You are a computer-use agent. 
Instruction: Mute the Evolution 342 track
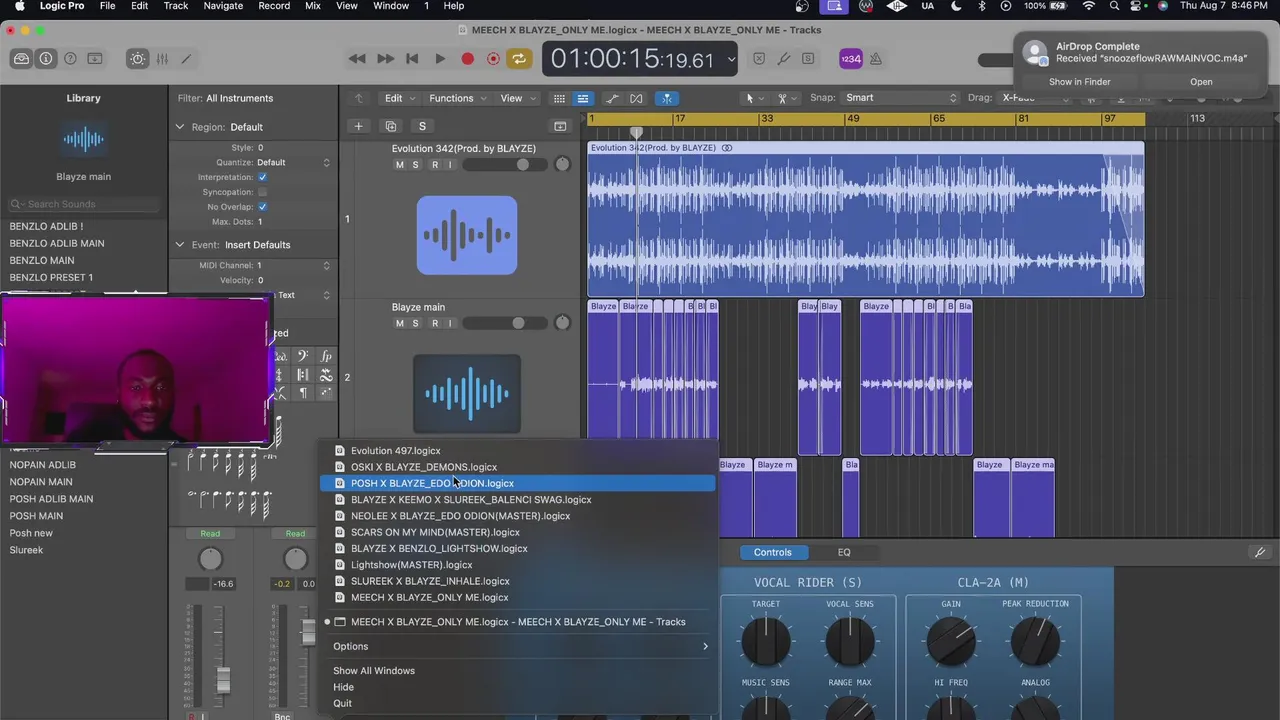pos(400,165)
